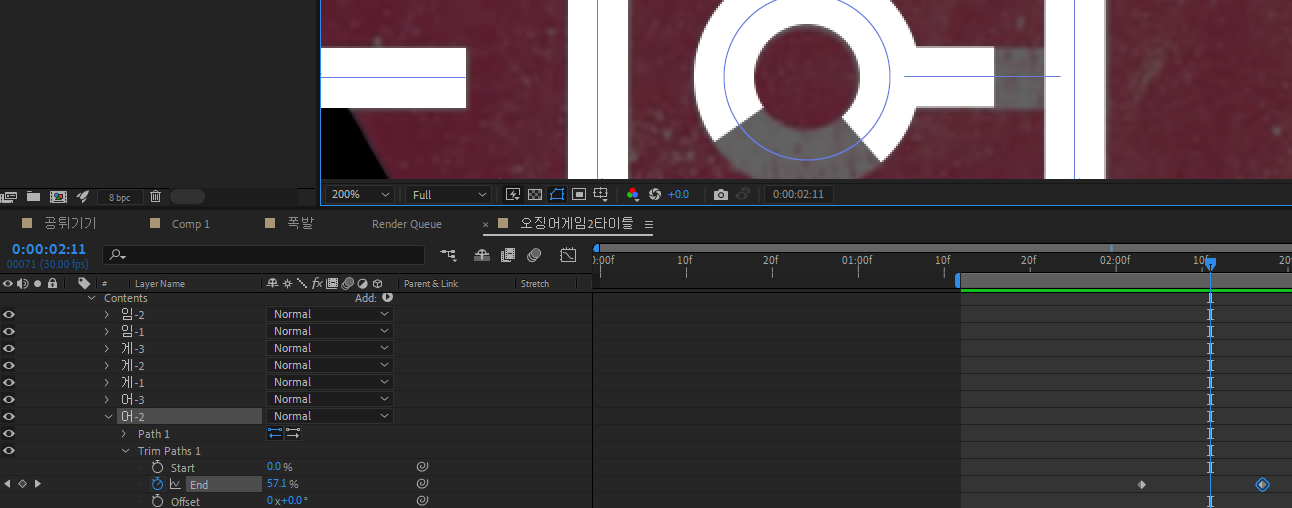Collapse the Trim Paths 1 group
This screenshot has height=508, width=1292.
click(x=126, y=451)
